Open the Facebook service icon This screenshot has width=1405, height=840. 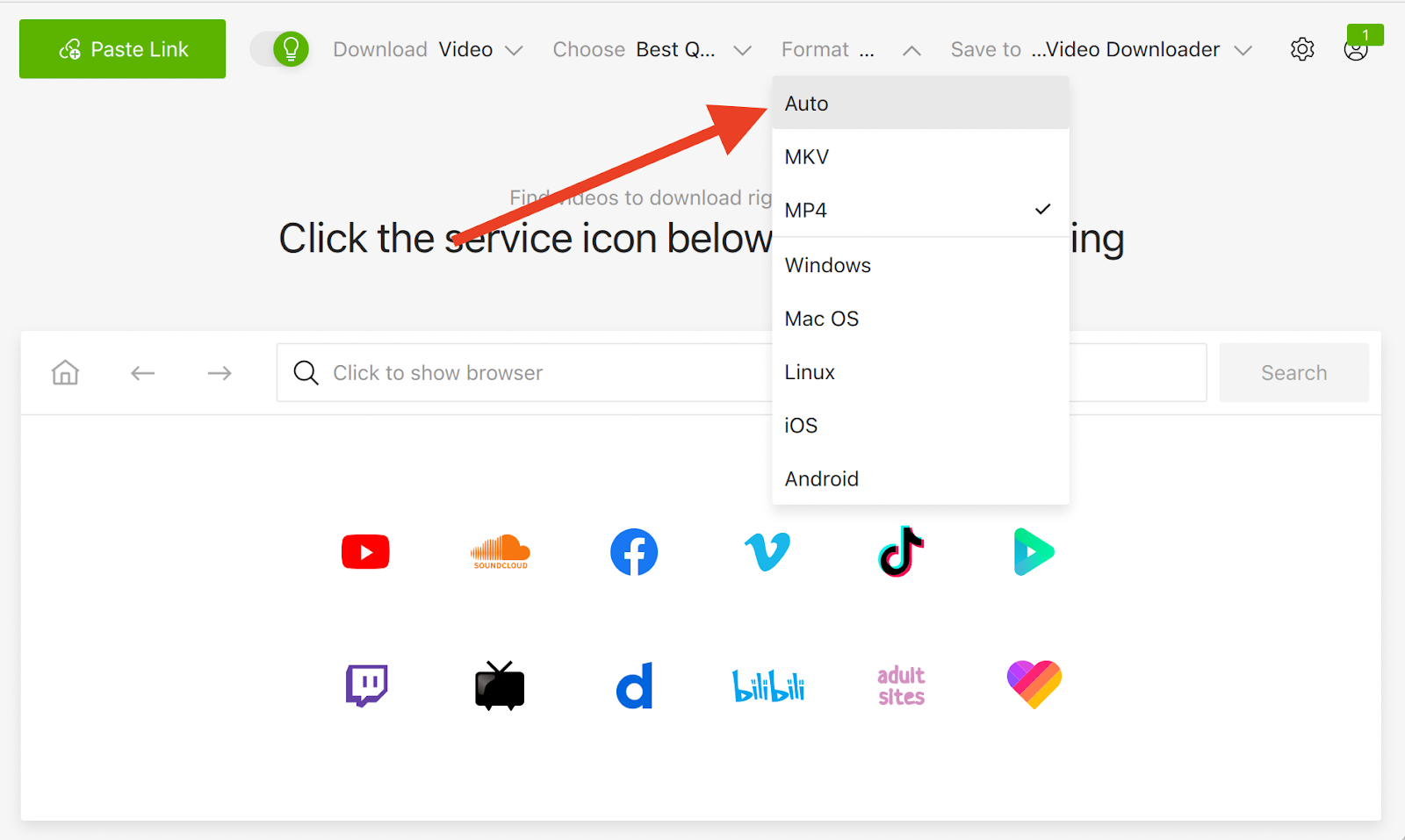coord(634,552)
